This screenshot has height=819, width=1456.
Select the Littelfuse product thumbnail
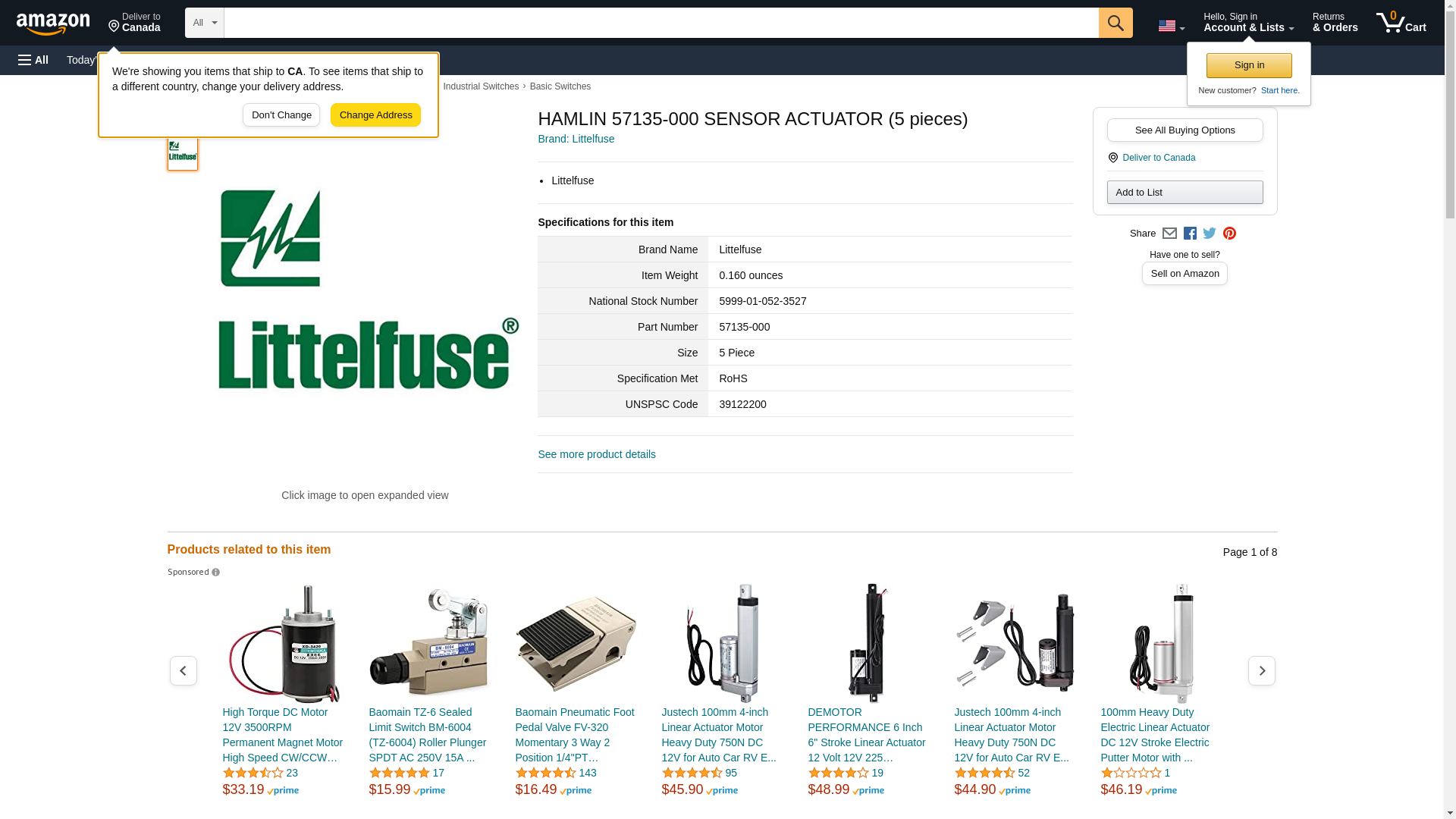coord(183,154)
